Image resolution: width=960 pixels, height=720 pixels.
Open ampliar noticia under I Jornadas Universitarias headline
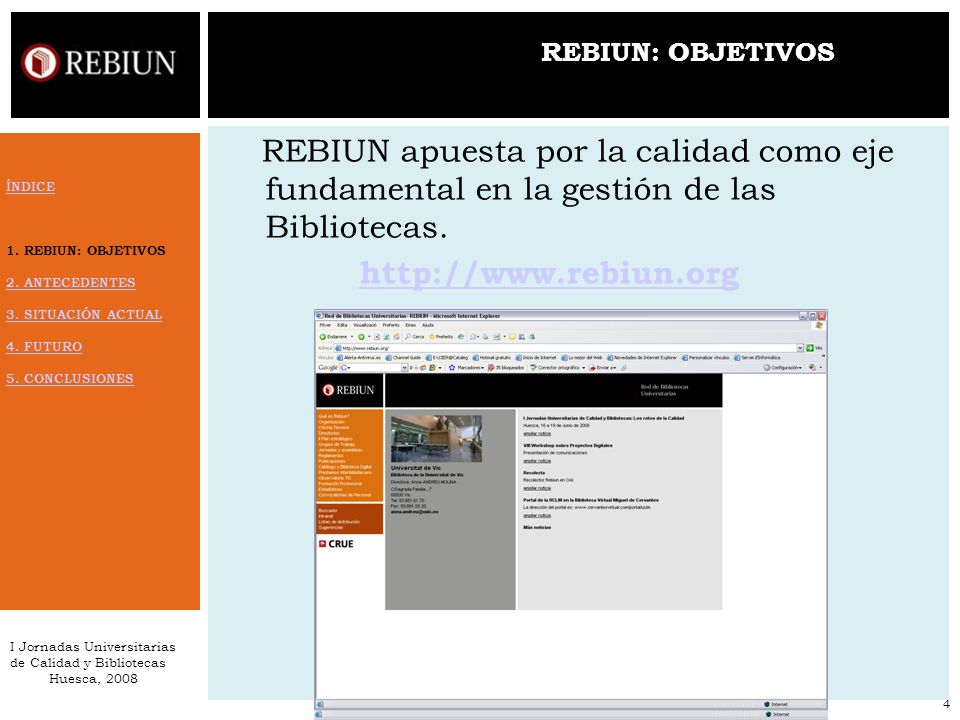click(x=537, y=433)
